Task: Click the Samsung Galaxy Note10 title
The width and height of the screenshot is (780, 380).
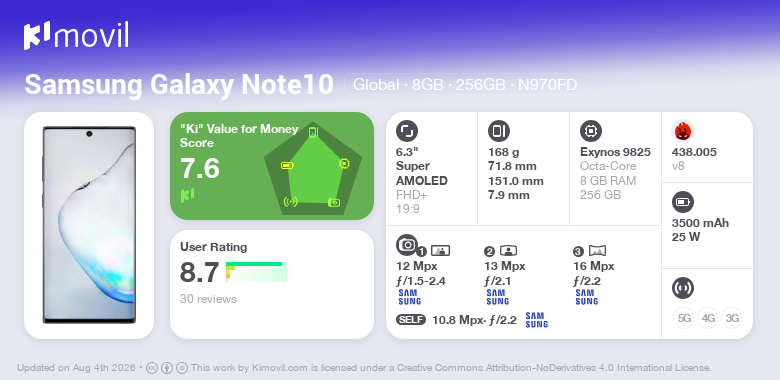Action: [179, 85]
